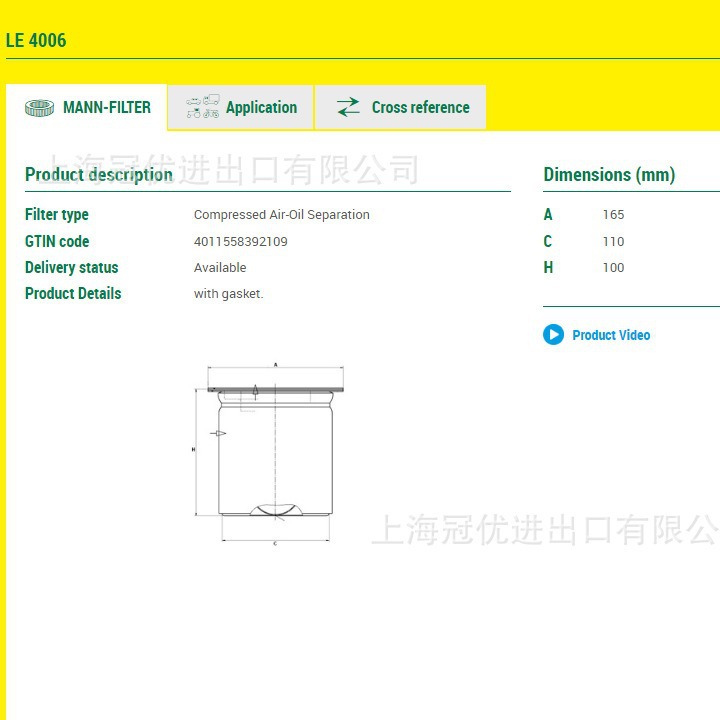Click the Dimensions (mm) heading
720x720 pixels.
(609, 174)
